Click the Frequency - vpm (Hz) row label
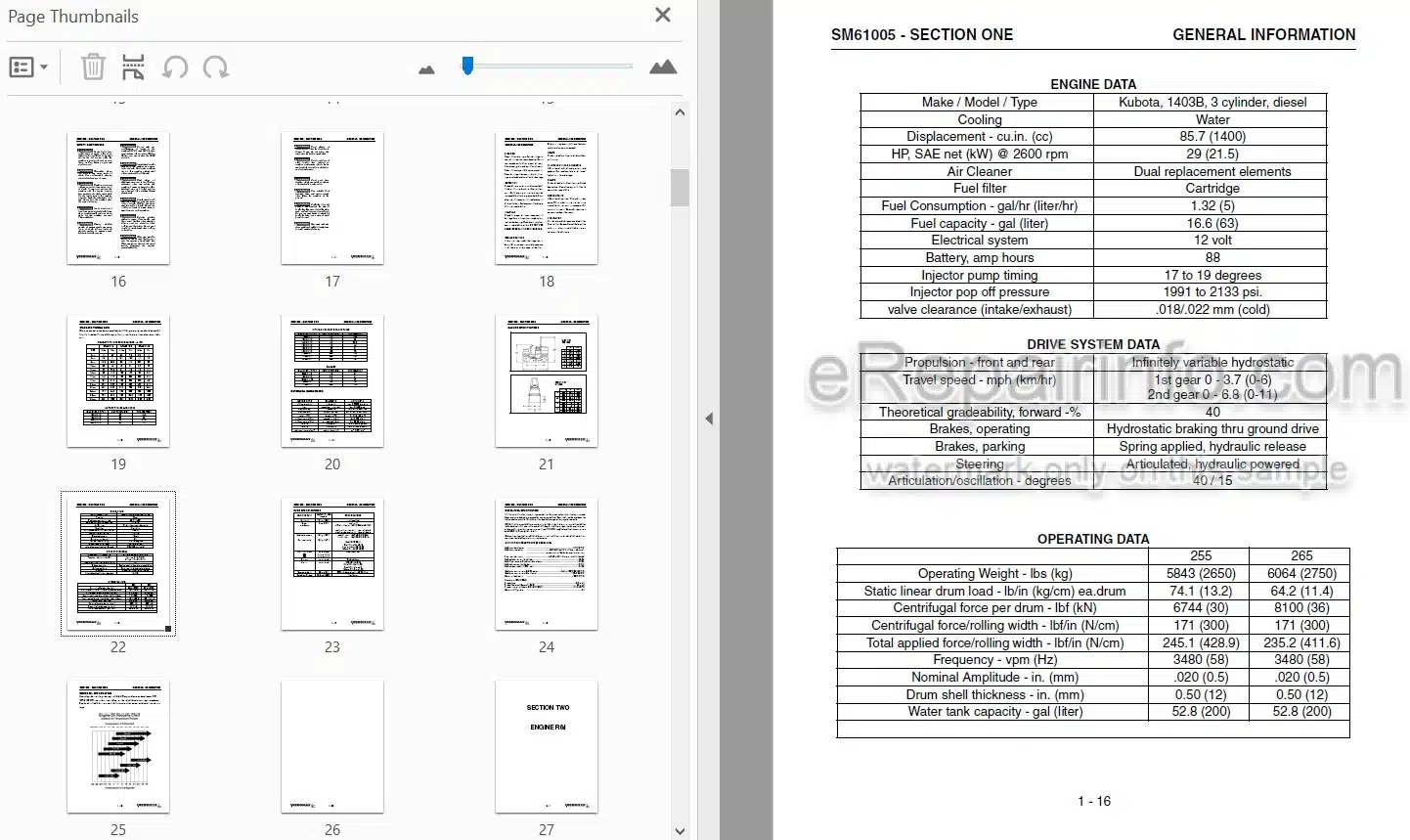 995,660
